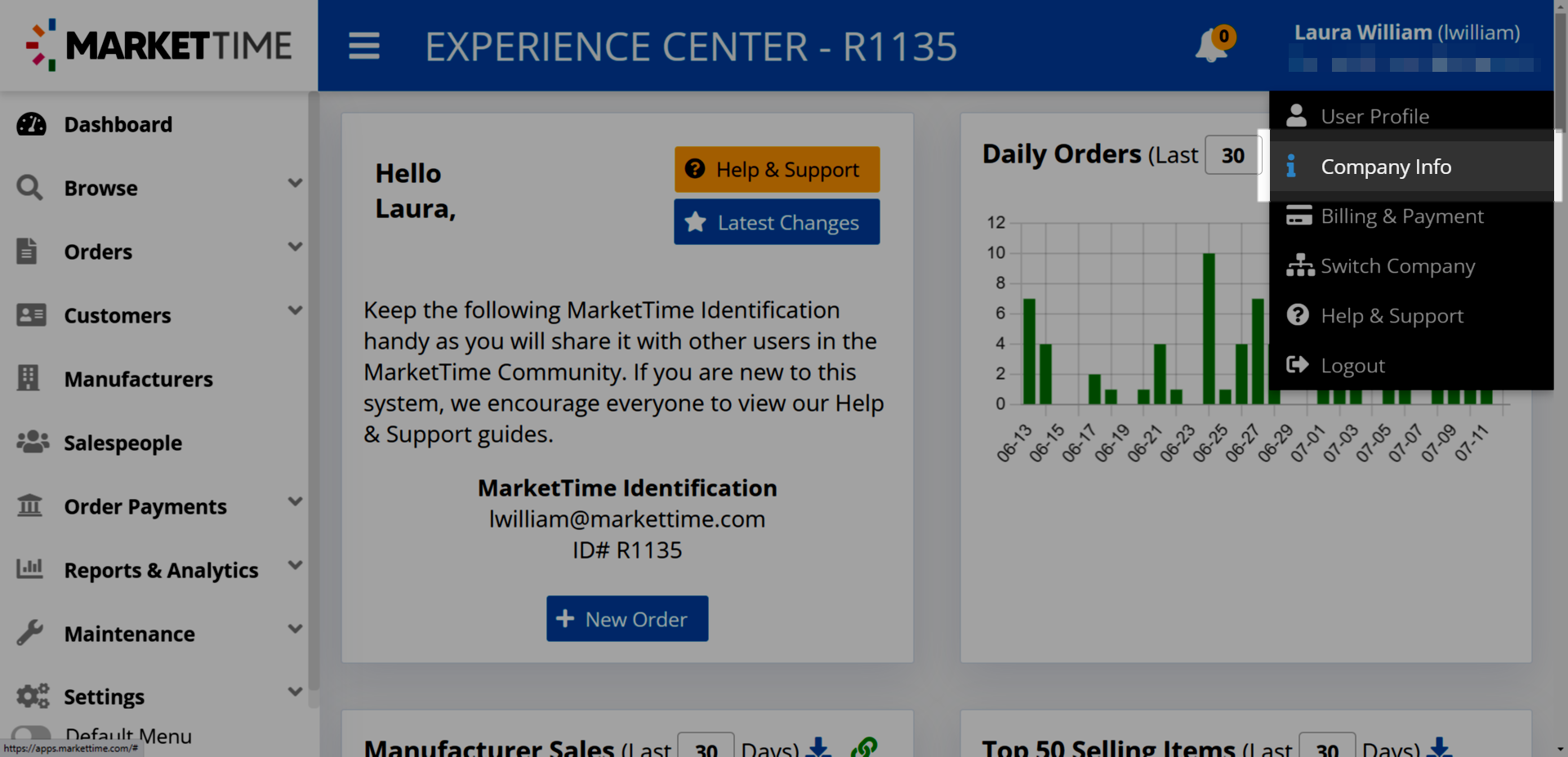Expand the Browse section
Screen dimensions: 1568x757
tap(295, 183)
